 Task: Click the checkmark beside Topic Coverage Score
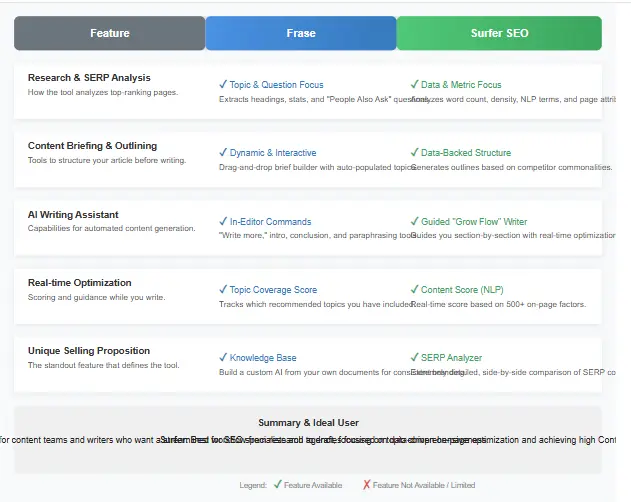[x=223, y=289]
